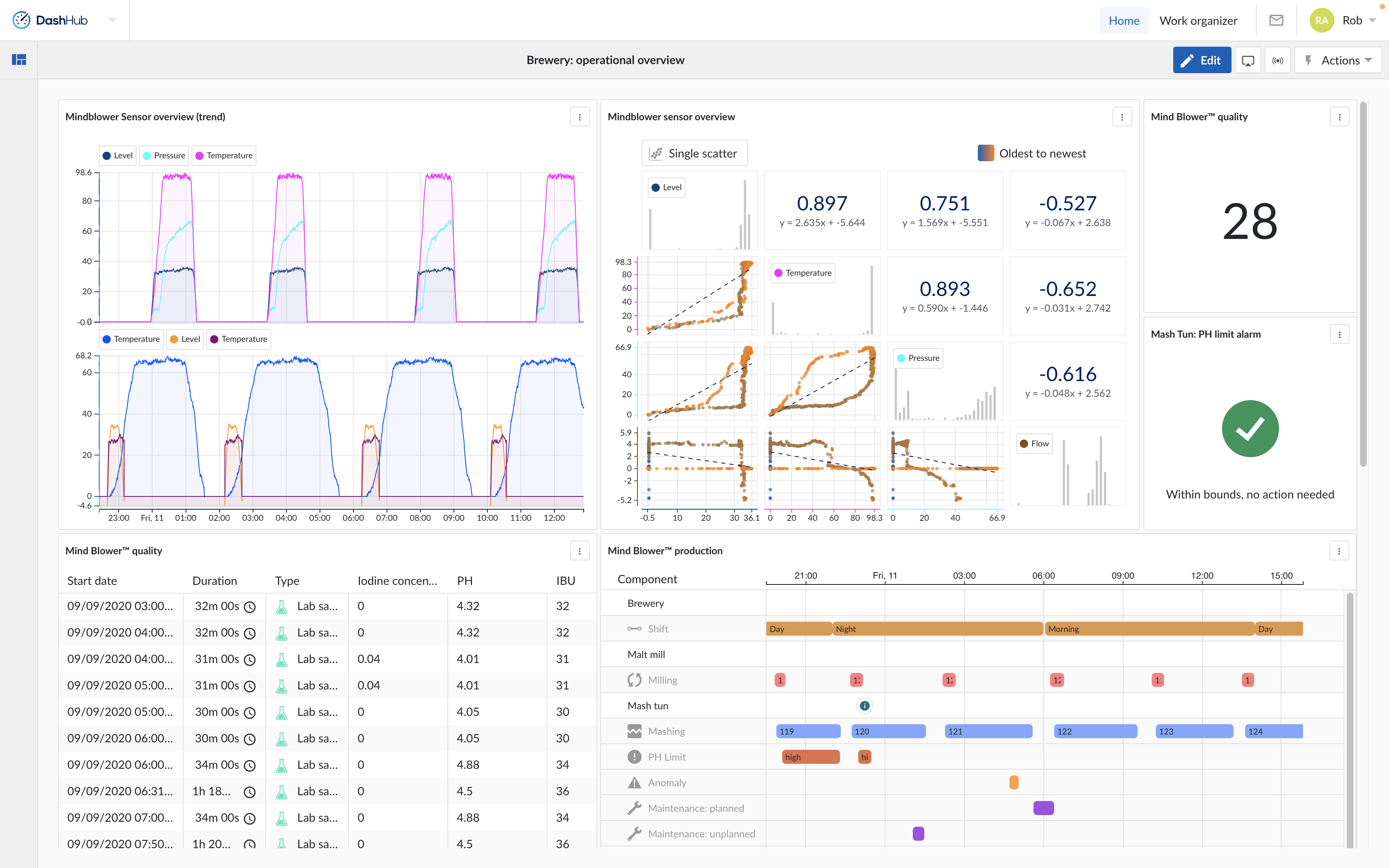
Task: Select the orange Anomaly event marker
Action: tap(1014, 782)
